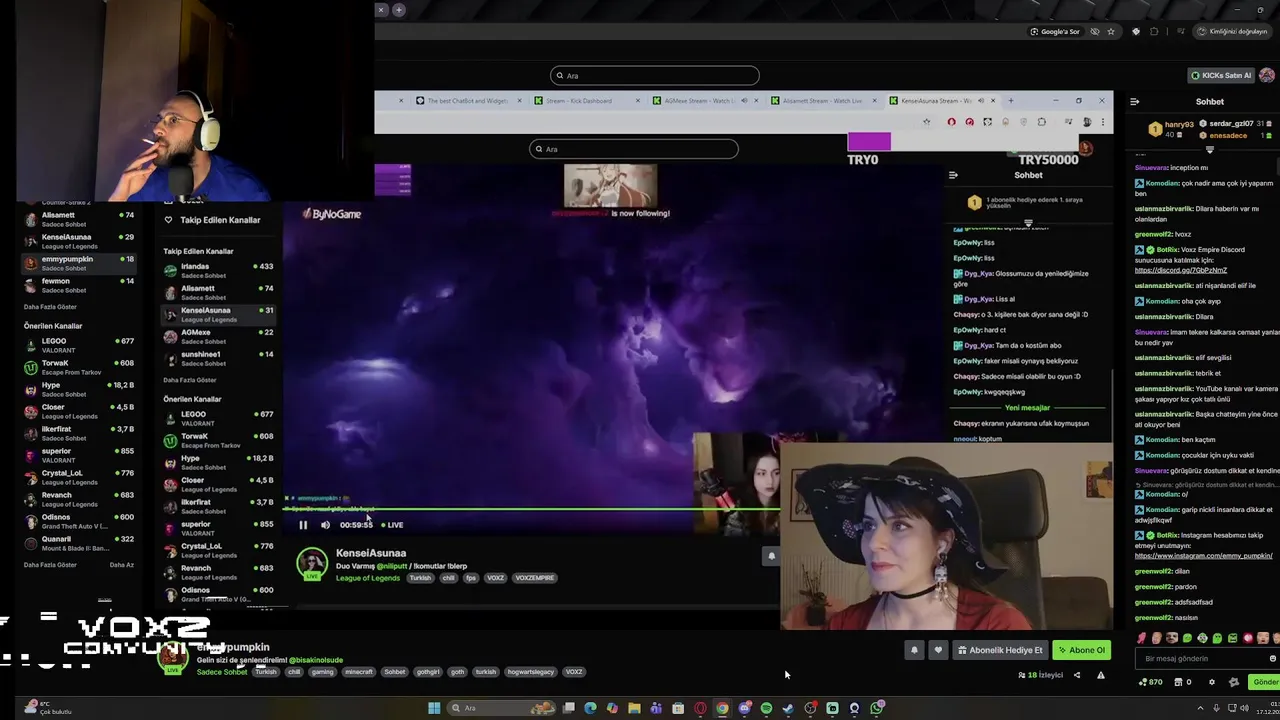Click the 870 channel points icon
This screenshot has width=1280, height=720.
pyautogui.click(x=1151, y=682)
